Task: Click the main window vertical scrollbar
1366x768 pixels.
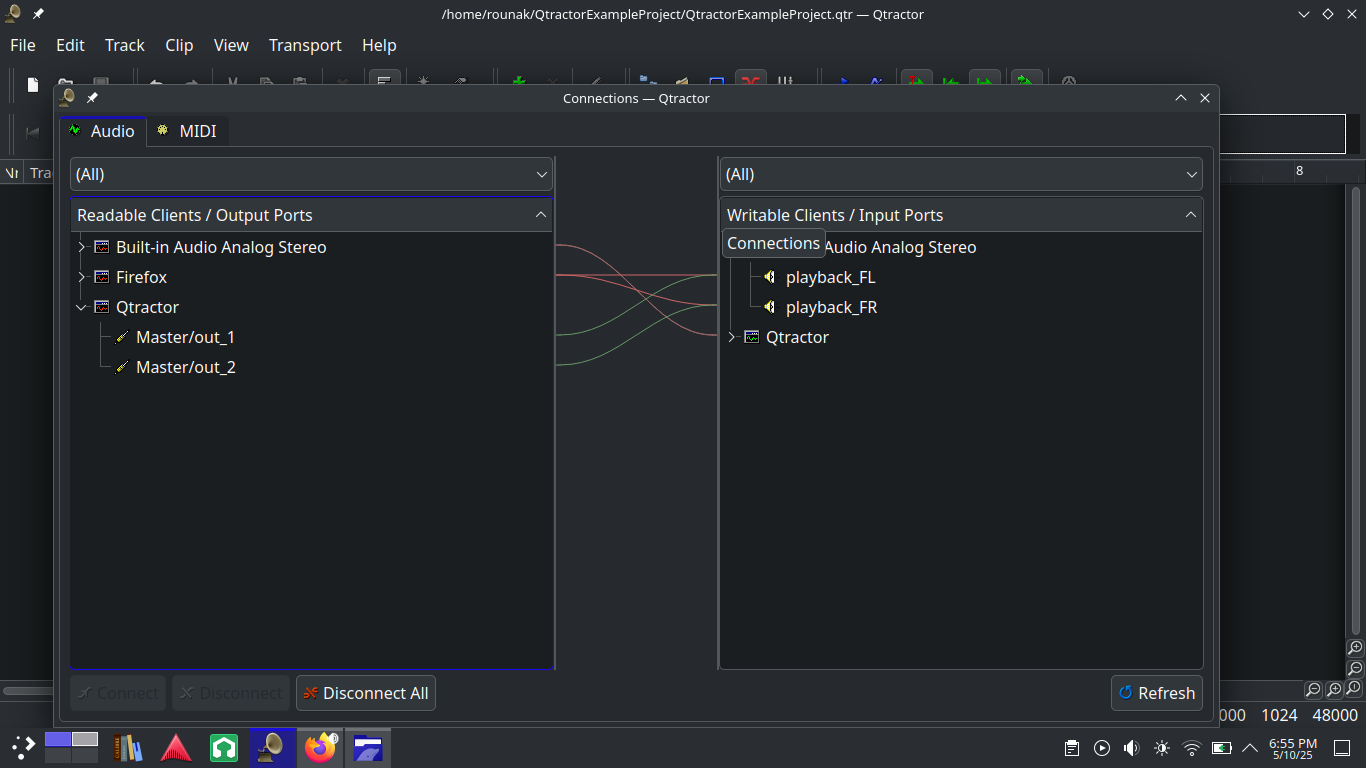Action: tap(1356, 410)
